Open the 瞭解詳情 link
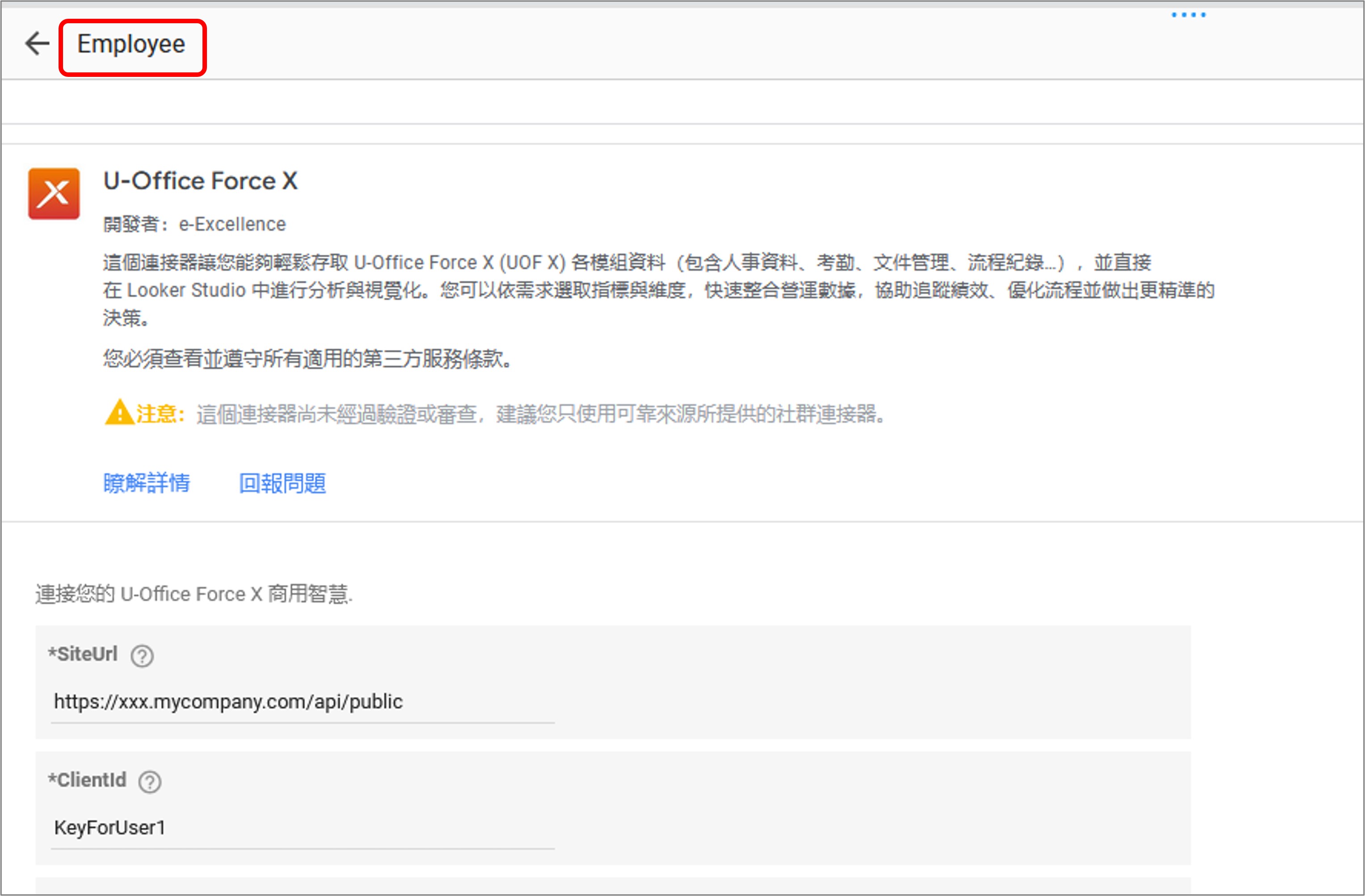 [147, 483]
